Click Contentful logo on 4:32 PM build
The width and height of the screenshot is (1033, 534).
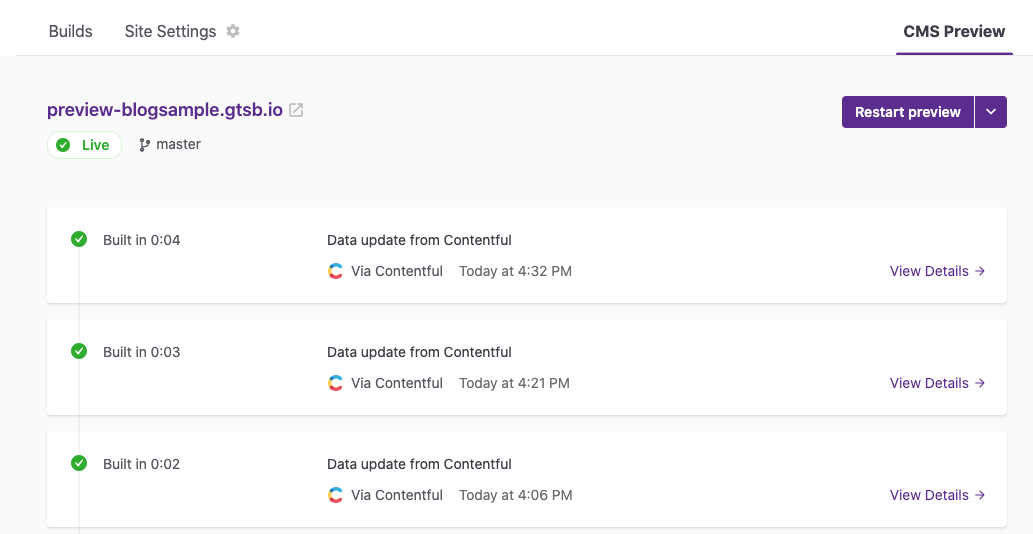click(x=336, y=271)
